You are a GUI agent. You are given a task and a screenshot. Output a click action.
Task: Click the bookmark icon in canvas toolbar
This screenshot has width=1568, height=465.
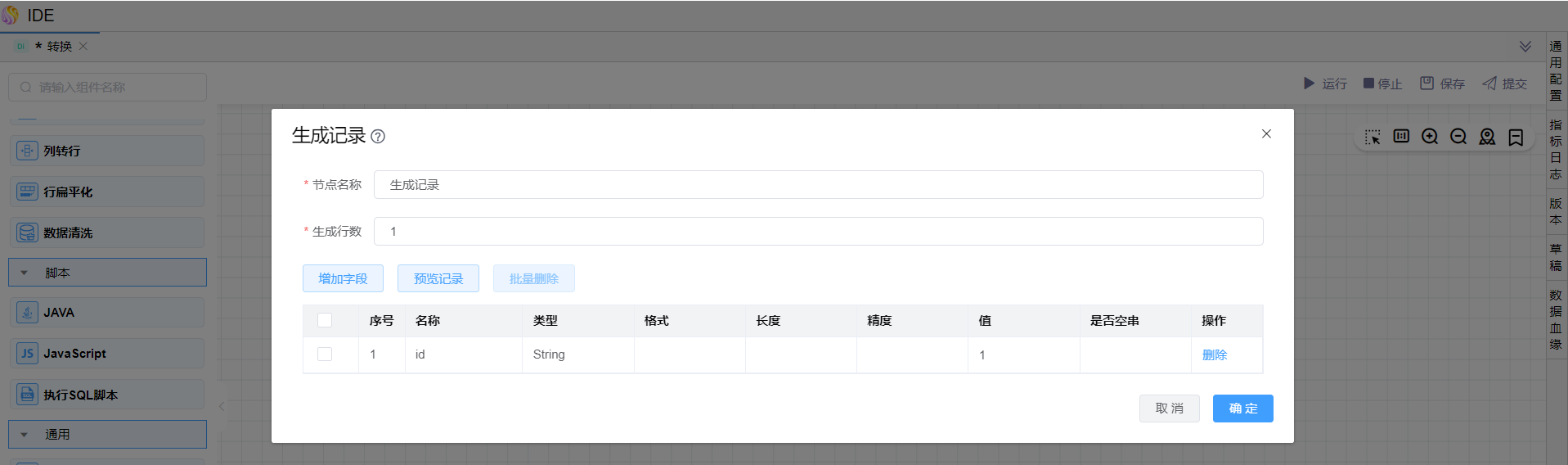click(x=1516, y=137)
